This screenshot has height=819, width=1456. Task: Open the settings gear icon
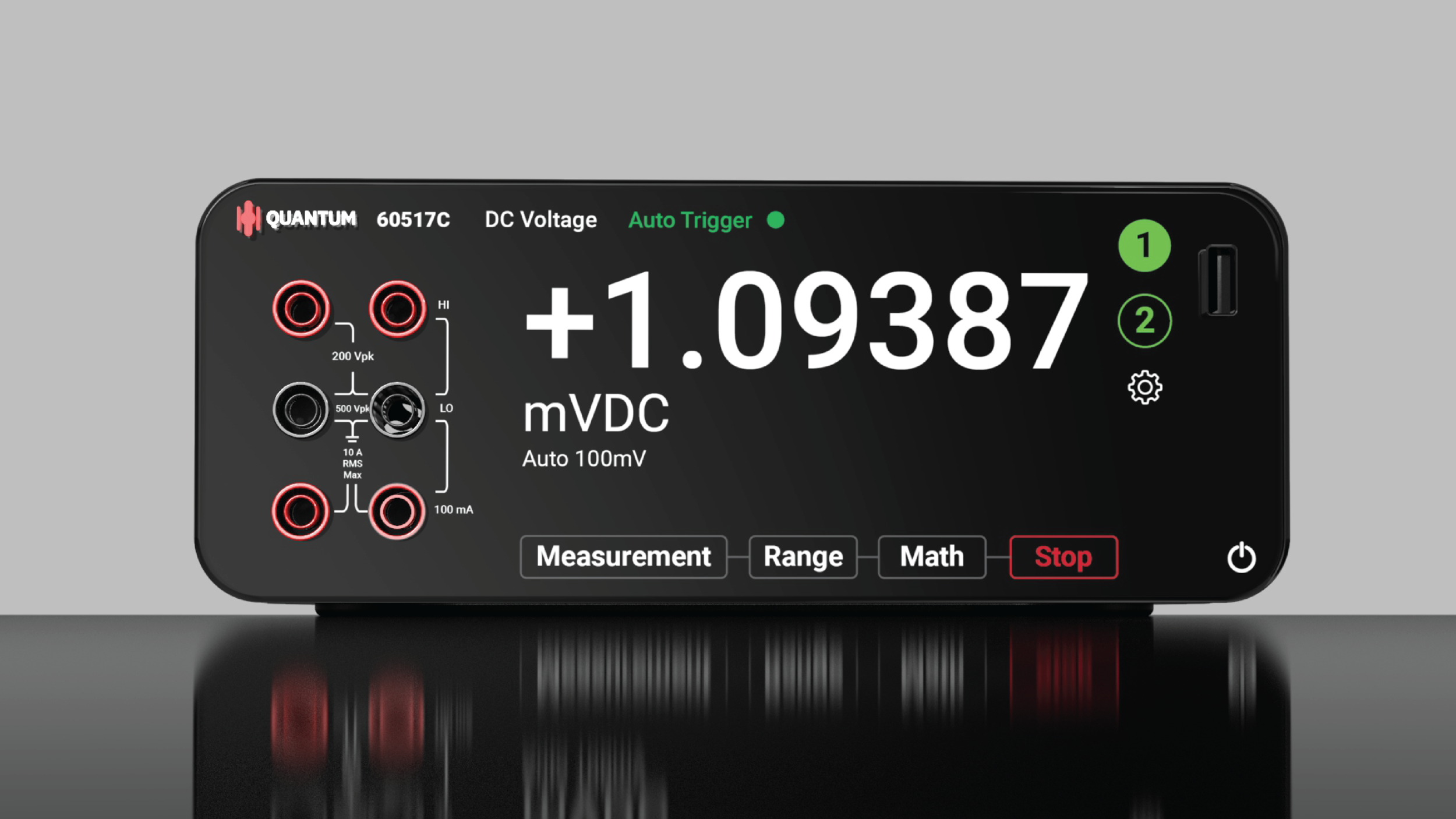pyautogui.click(x=1144, y=387)
